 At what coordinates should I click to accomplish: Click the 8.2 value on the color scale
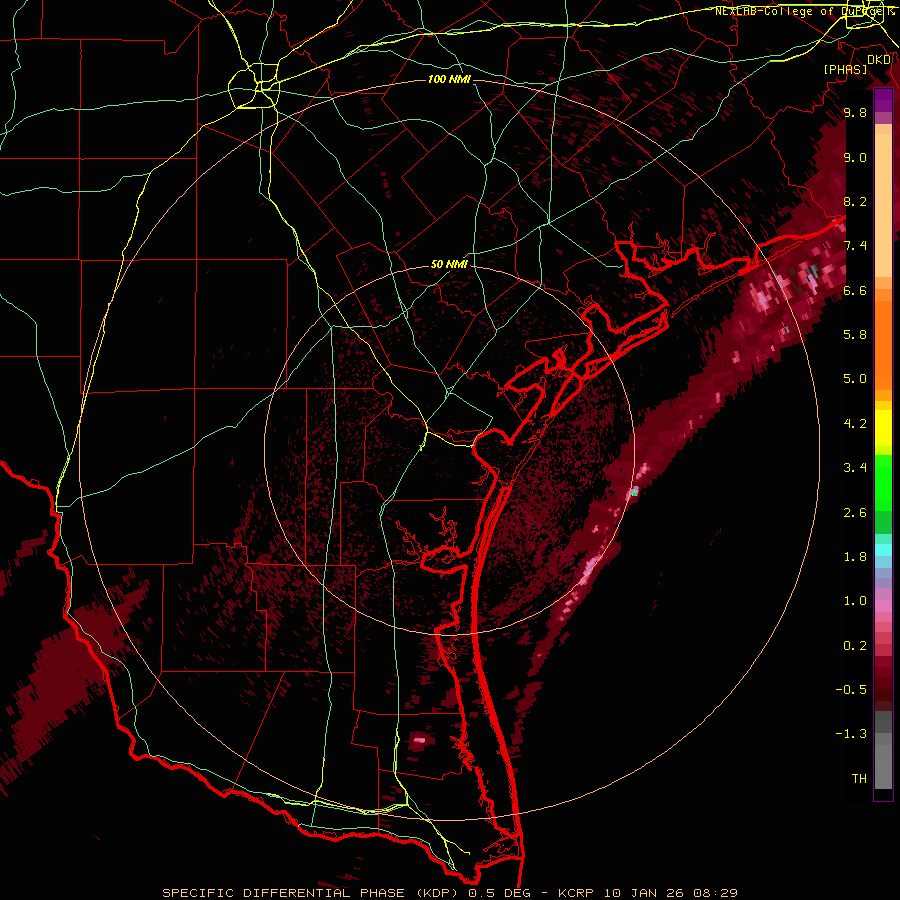tap(855, 201)
